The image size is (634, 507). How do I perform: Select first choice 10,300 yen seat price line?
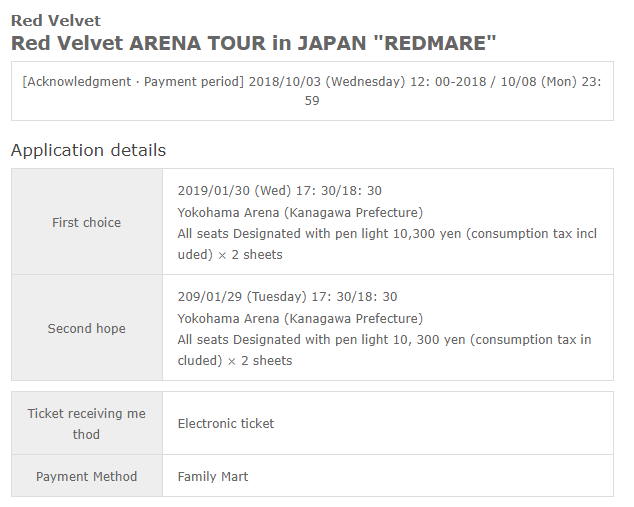[387, 244]
